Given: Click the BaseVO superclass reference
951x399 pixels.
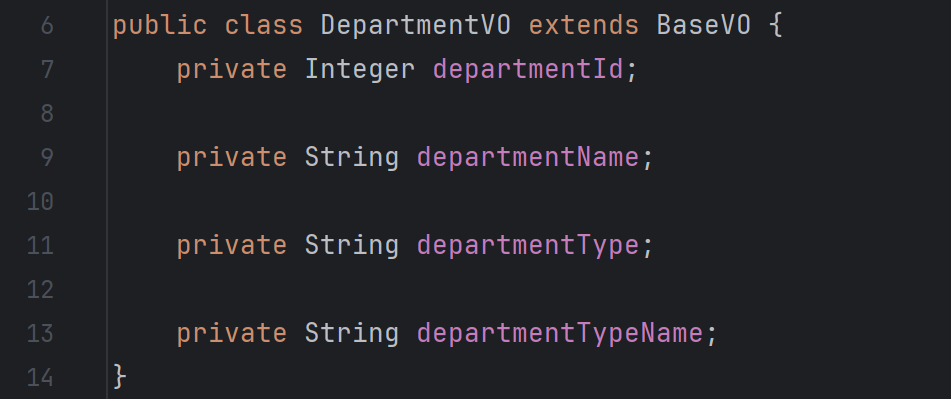Looking at the screenshot, I should (704, 25).
